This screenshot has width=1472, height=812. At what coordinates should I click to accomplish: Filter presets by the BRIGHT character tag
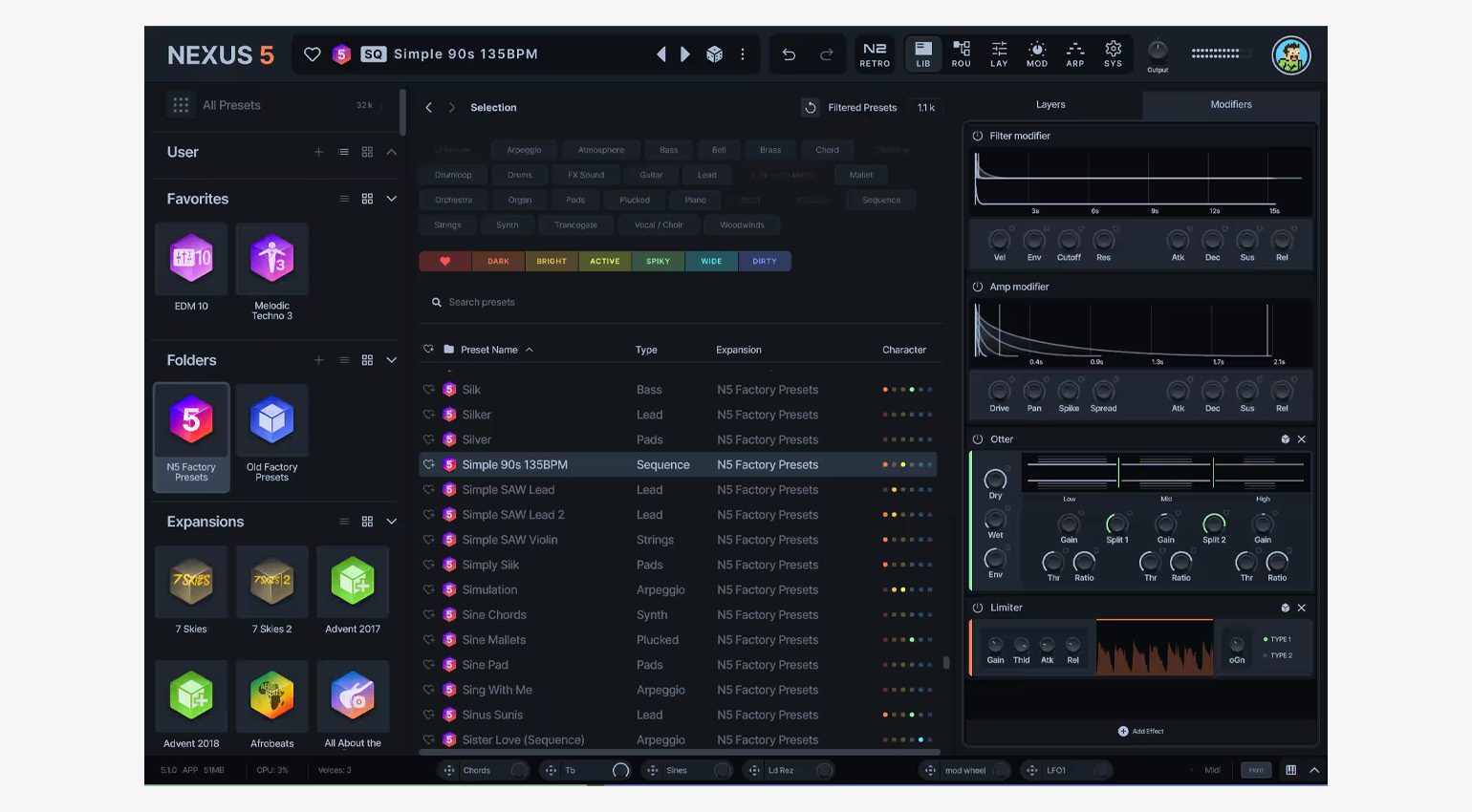pos(552,261)
